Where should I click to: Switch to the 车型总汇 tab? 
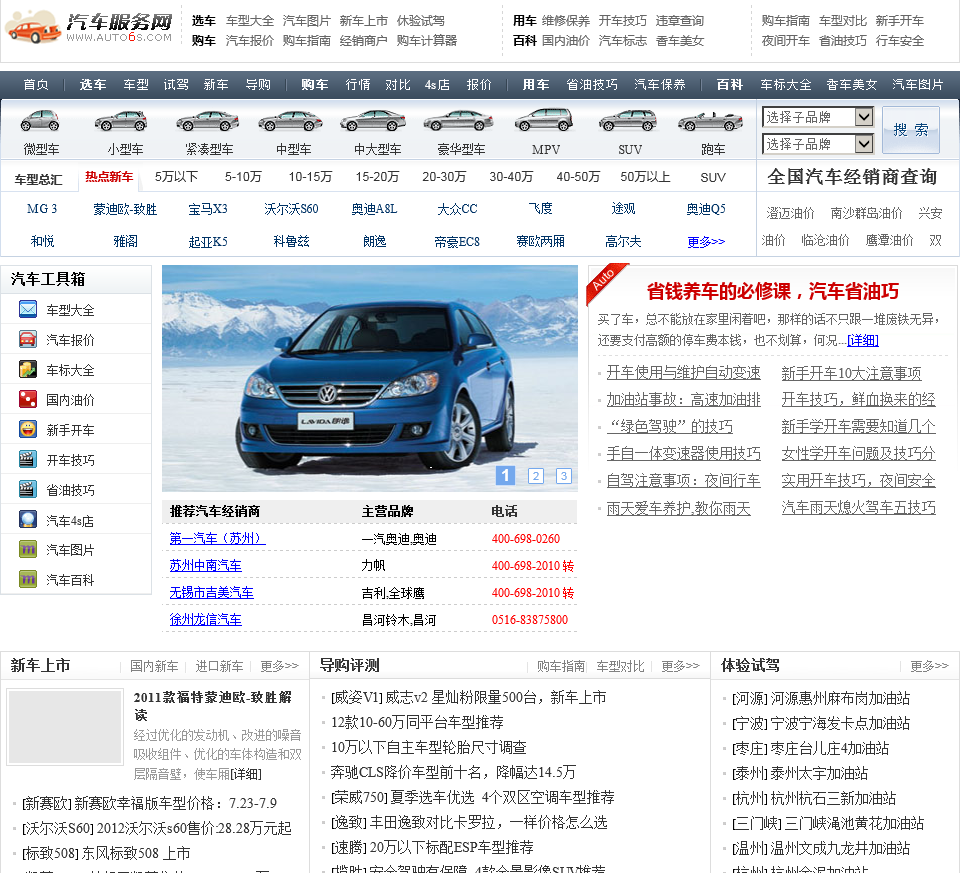(x=39, y=179)
